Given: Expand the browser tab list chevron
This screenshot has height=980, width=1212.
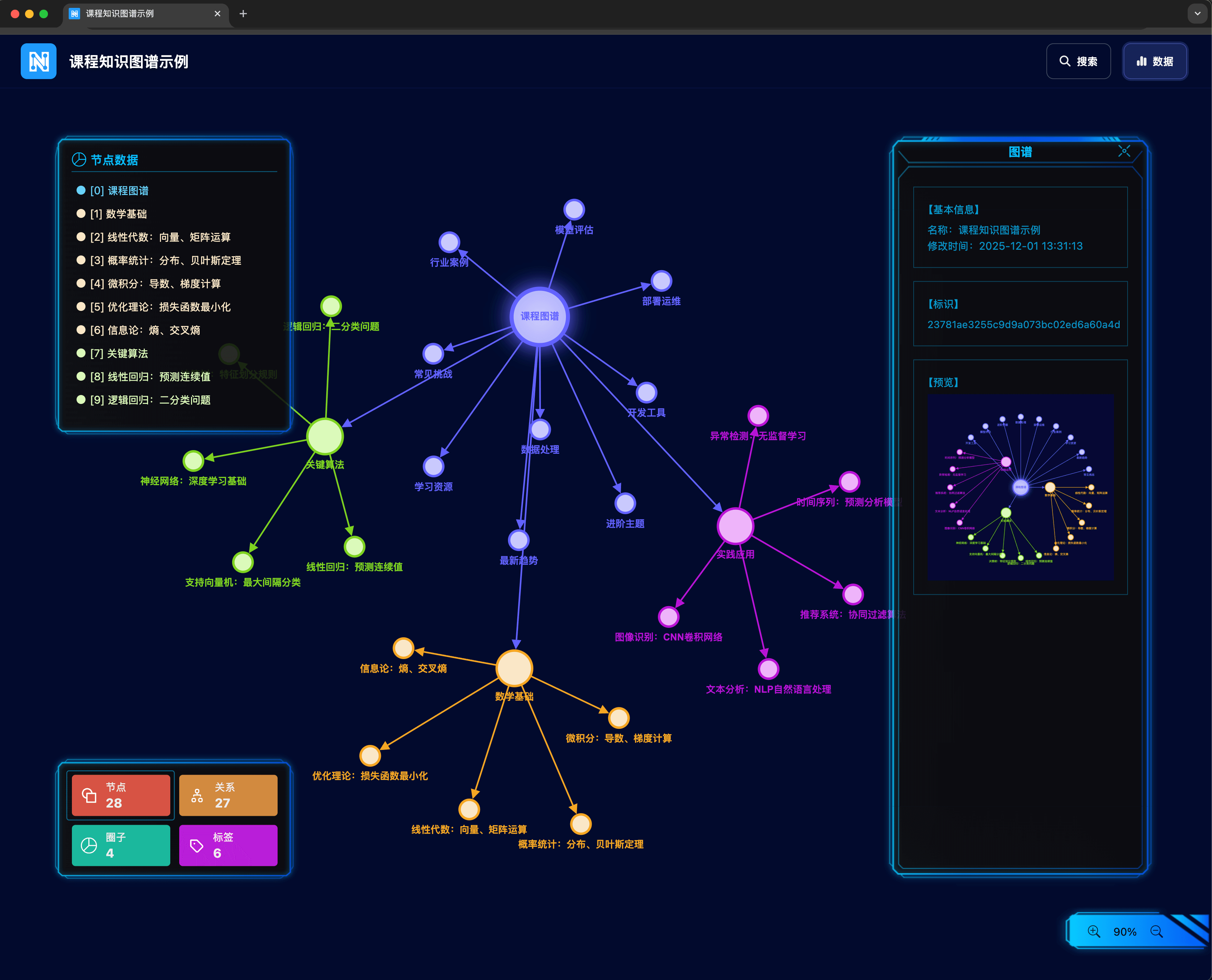Looking at the screenshot, I should 1197,14.
